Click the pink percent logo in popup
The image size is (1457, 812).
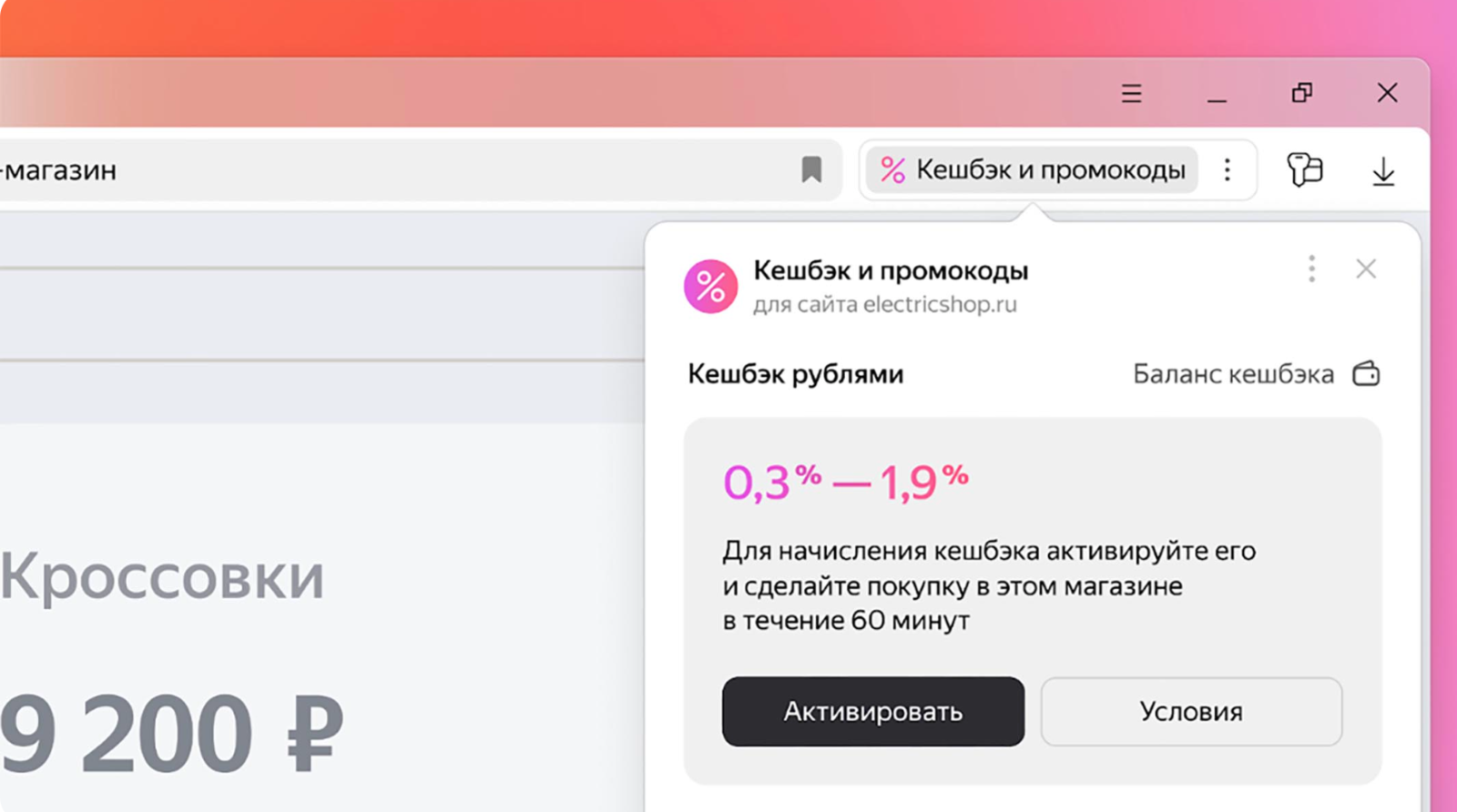point(710,287)
